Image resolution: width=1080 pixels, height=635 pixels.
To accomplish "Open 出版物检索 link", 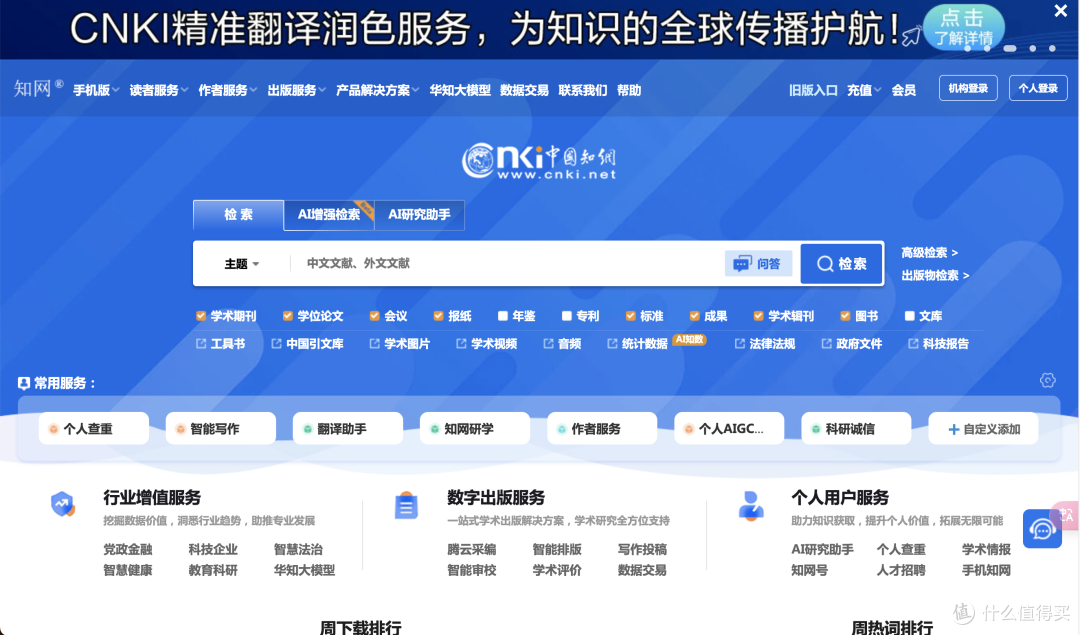I will tap(935, 275).
